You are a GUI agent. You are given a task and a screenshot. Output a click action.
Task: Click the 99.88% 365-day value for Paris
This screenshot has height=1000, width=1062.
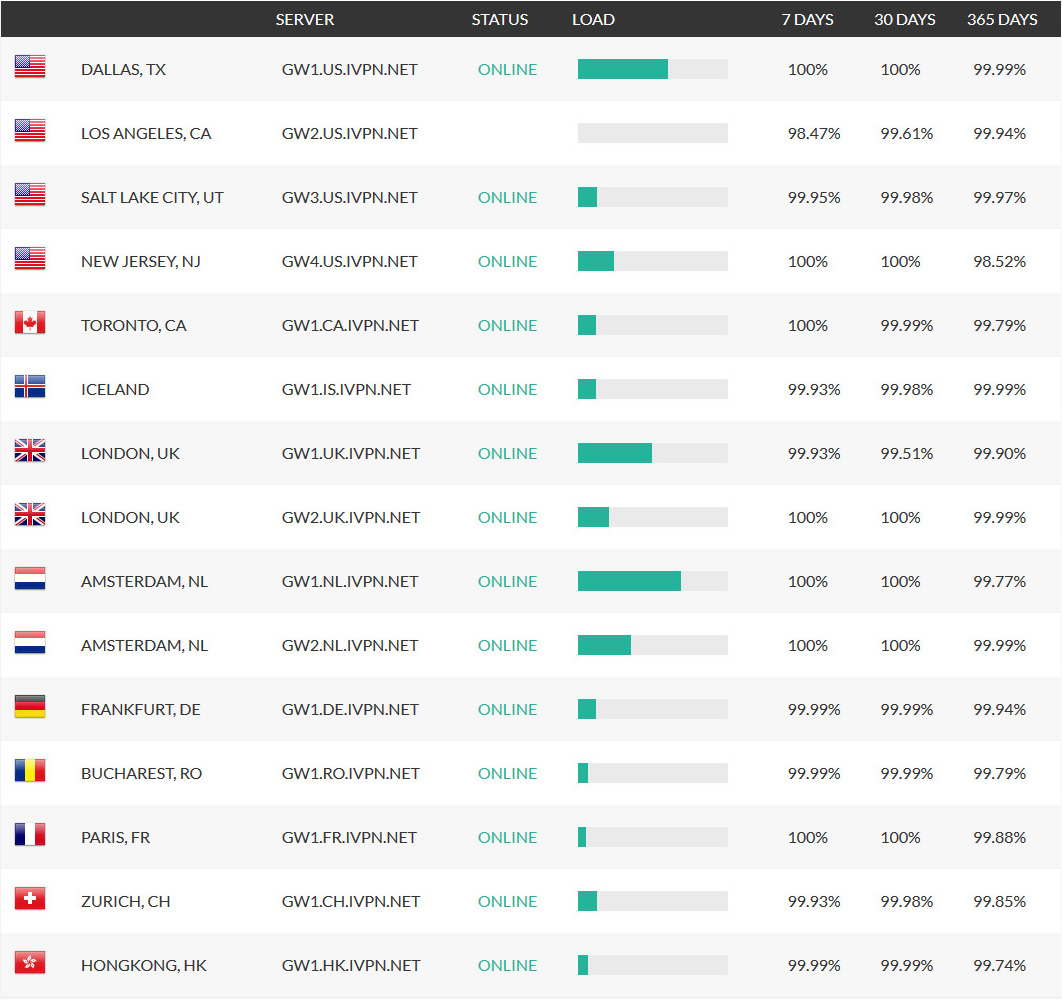click(1000, 837)
